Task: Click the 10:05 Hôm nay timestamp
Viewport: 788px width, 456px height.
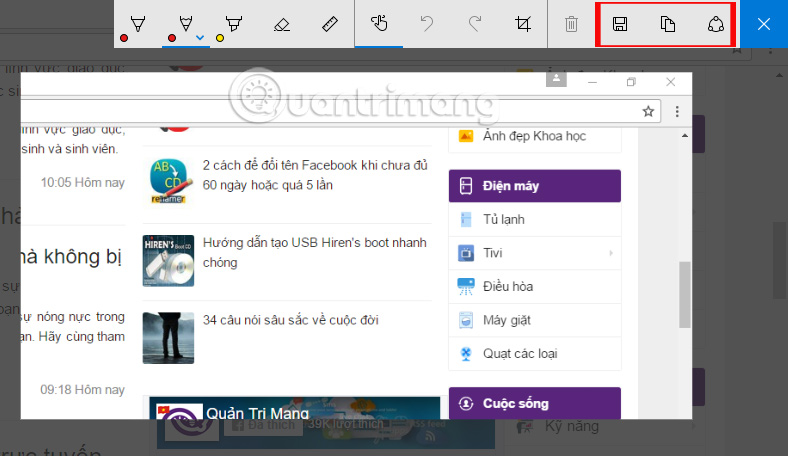Action: pos(82,183)
